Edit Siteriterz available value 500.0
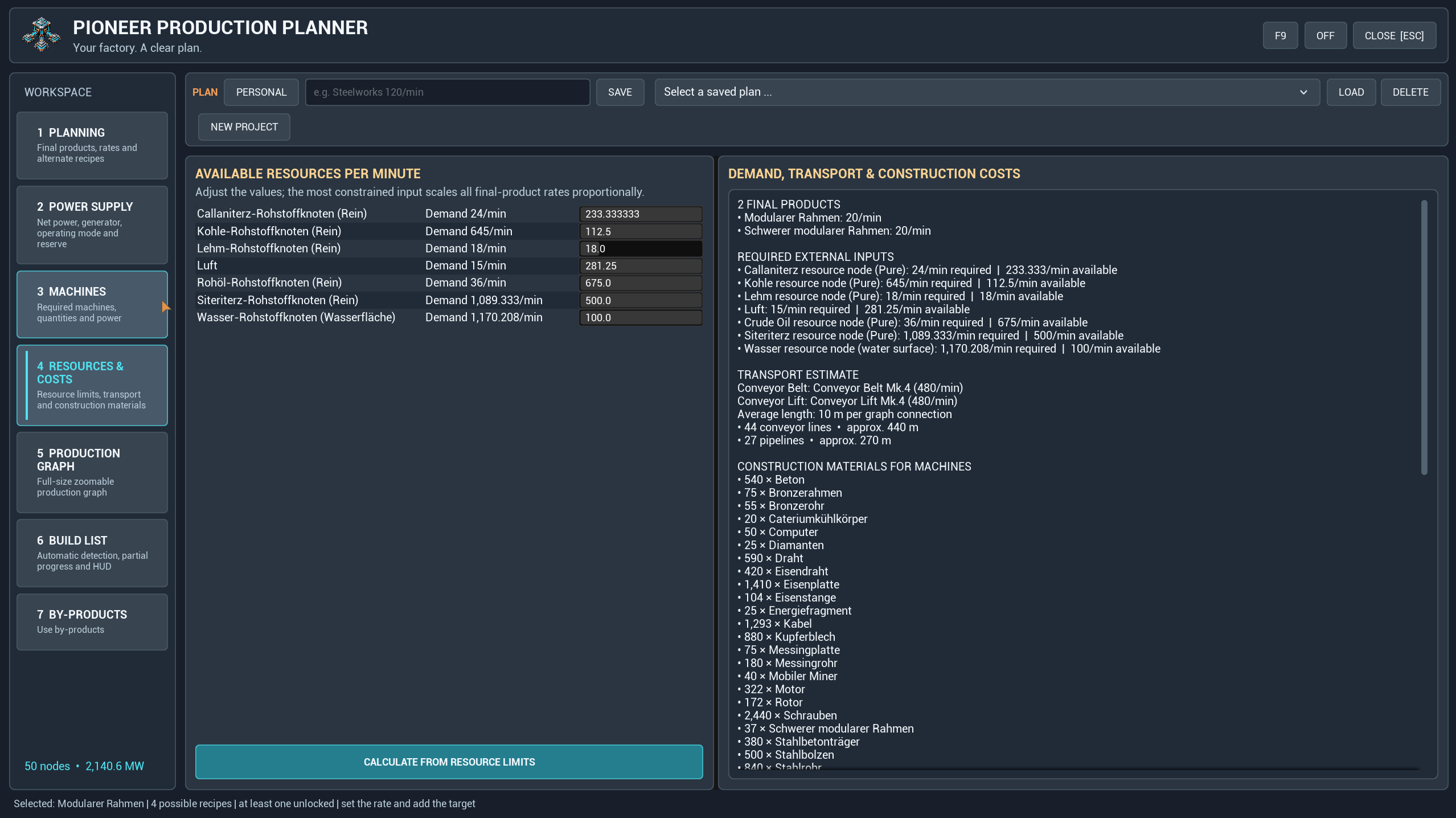Viewport: 1456px width, 818px height. (x=640, y=301)
